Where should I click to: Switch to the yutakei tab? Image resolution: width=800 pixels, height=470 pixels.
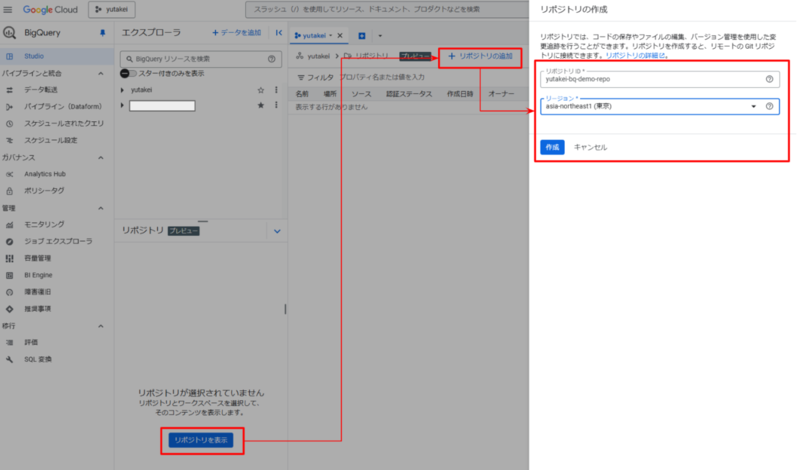(x=314, y=35)
